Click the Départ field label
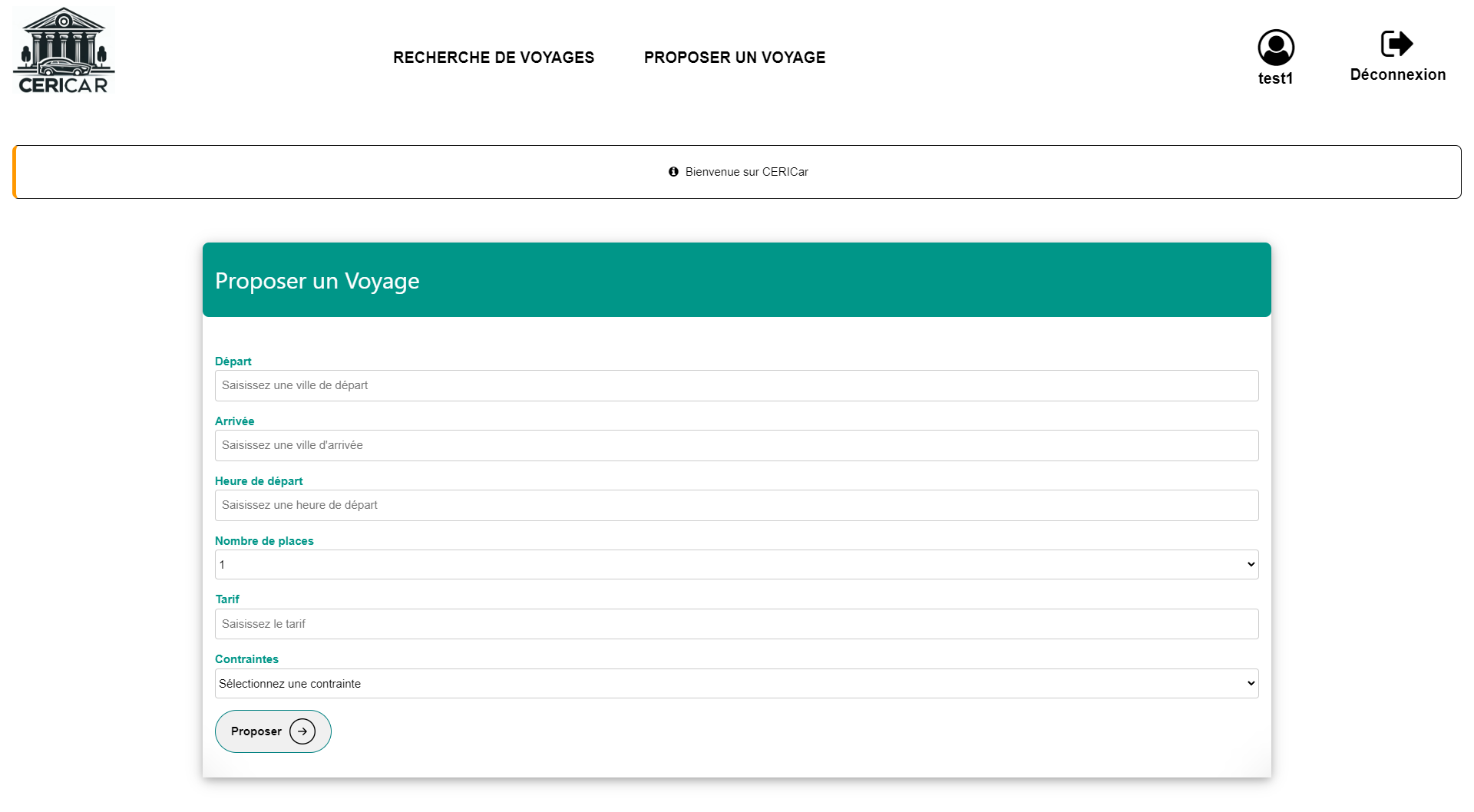1474x812 pixels. (233, 361)
